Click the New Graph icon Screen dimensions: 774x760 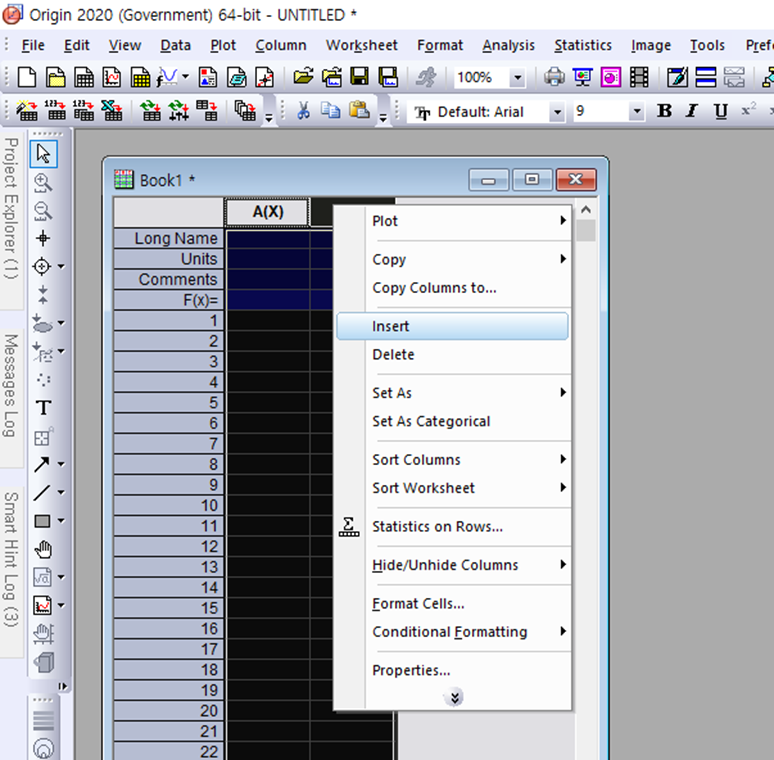coord(112,77)
